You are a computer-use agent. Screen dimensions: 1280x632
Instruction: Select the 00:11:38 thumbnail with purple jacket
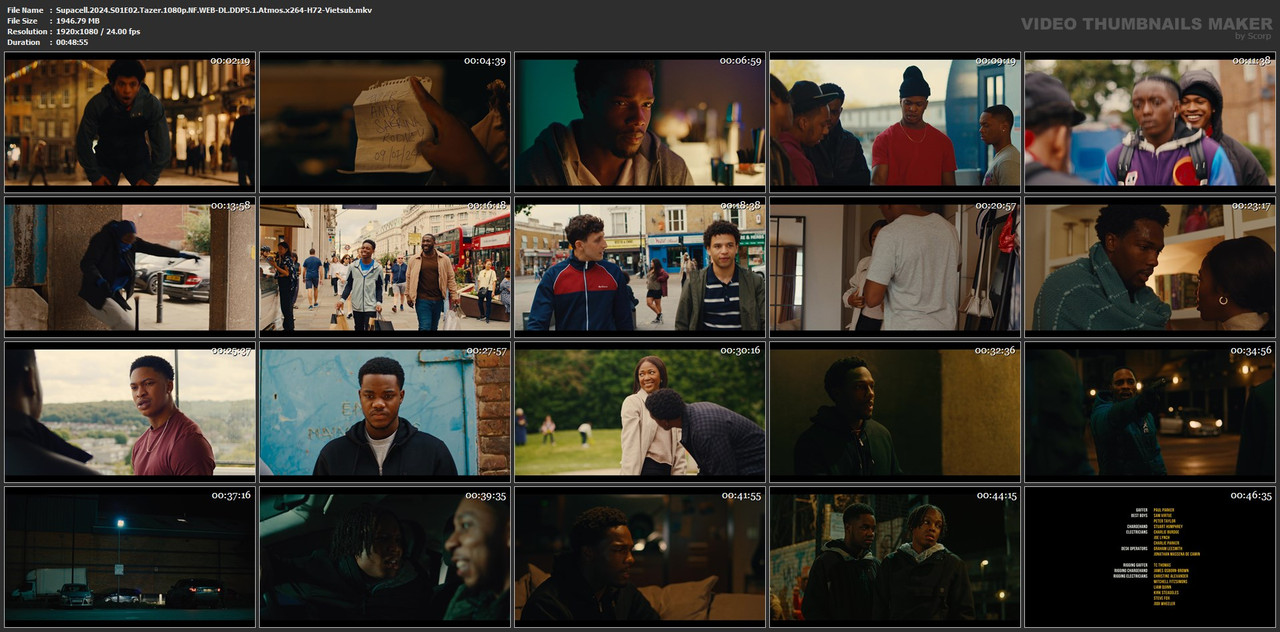click(x=1150, y=122)
